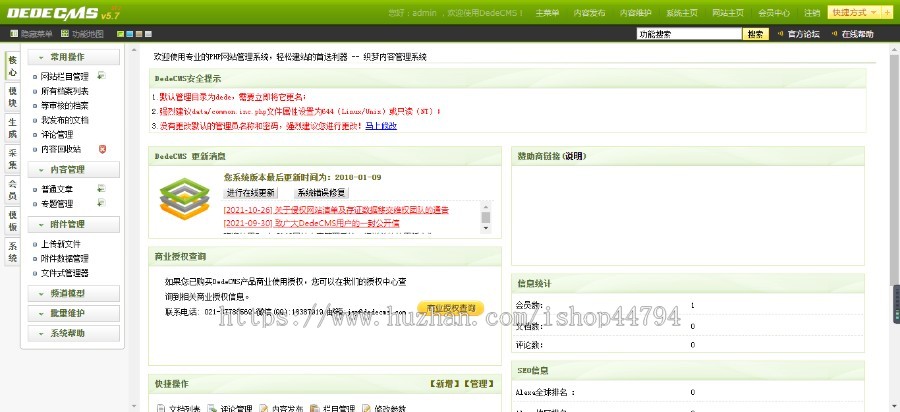Select the tan skin color swatch
The image size is (900, 412).
[x=138, y=34]
